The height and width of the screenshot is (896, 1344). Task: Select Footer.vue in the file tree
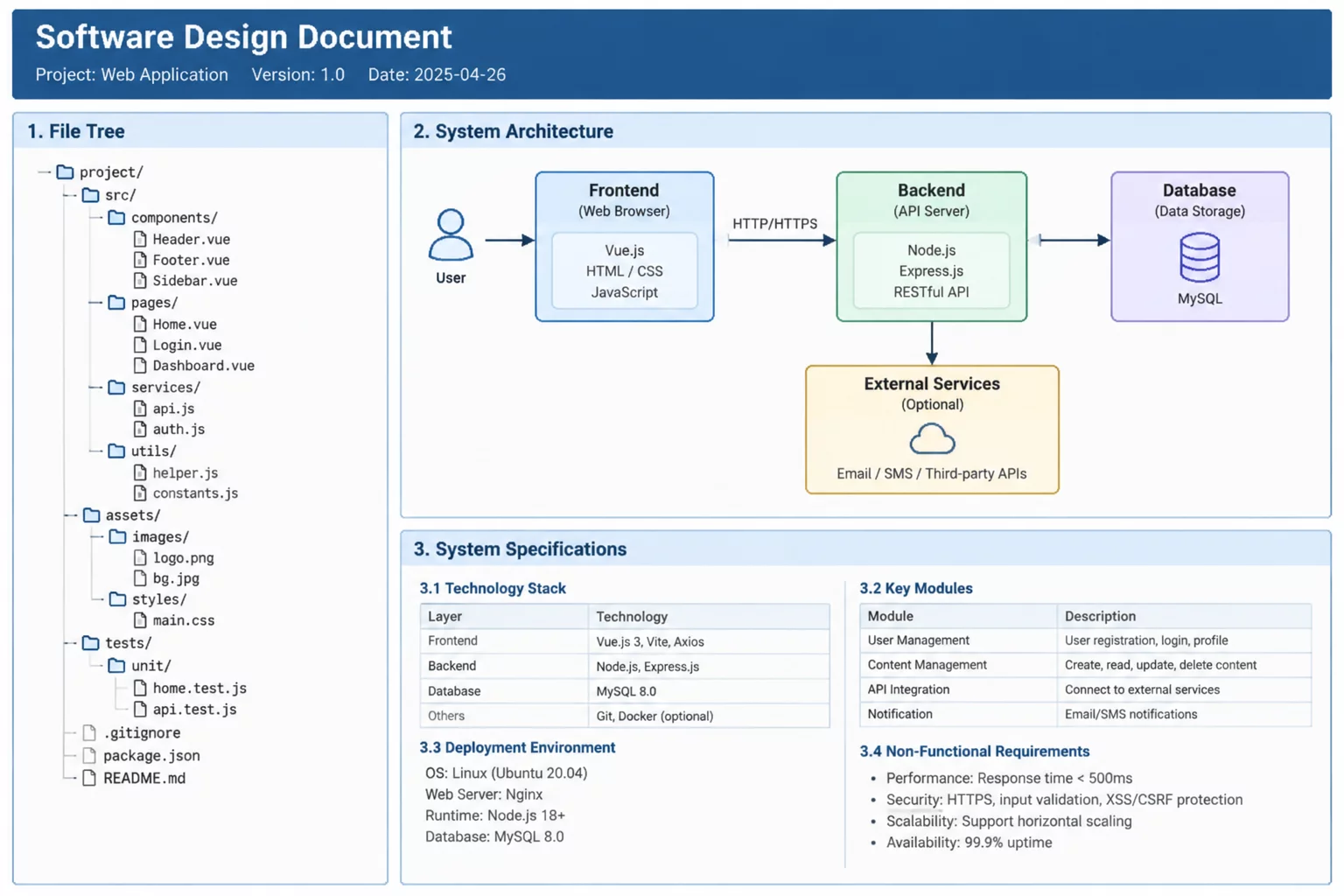191,260
